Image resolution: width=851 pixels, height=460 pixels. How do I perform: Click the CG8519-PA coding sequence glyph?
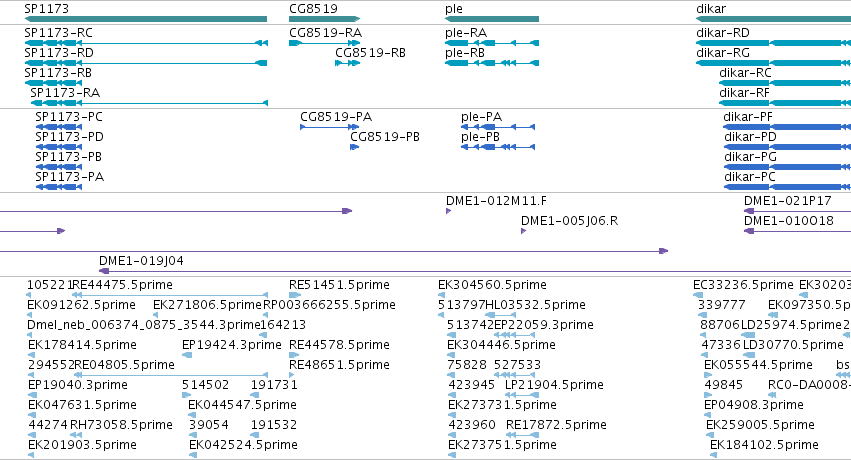330,127
